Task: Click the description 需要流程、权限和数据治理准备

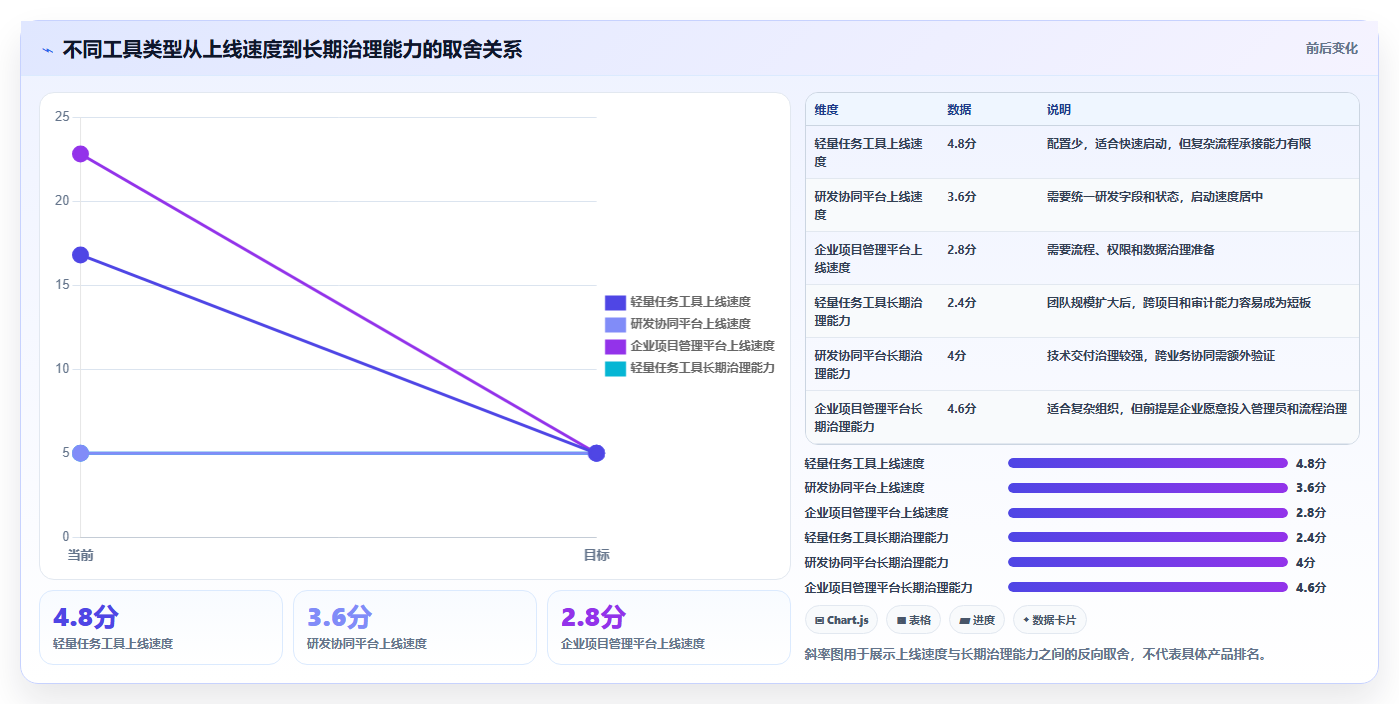Action: click(1131, 250)
